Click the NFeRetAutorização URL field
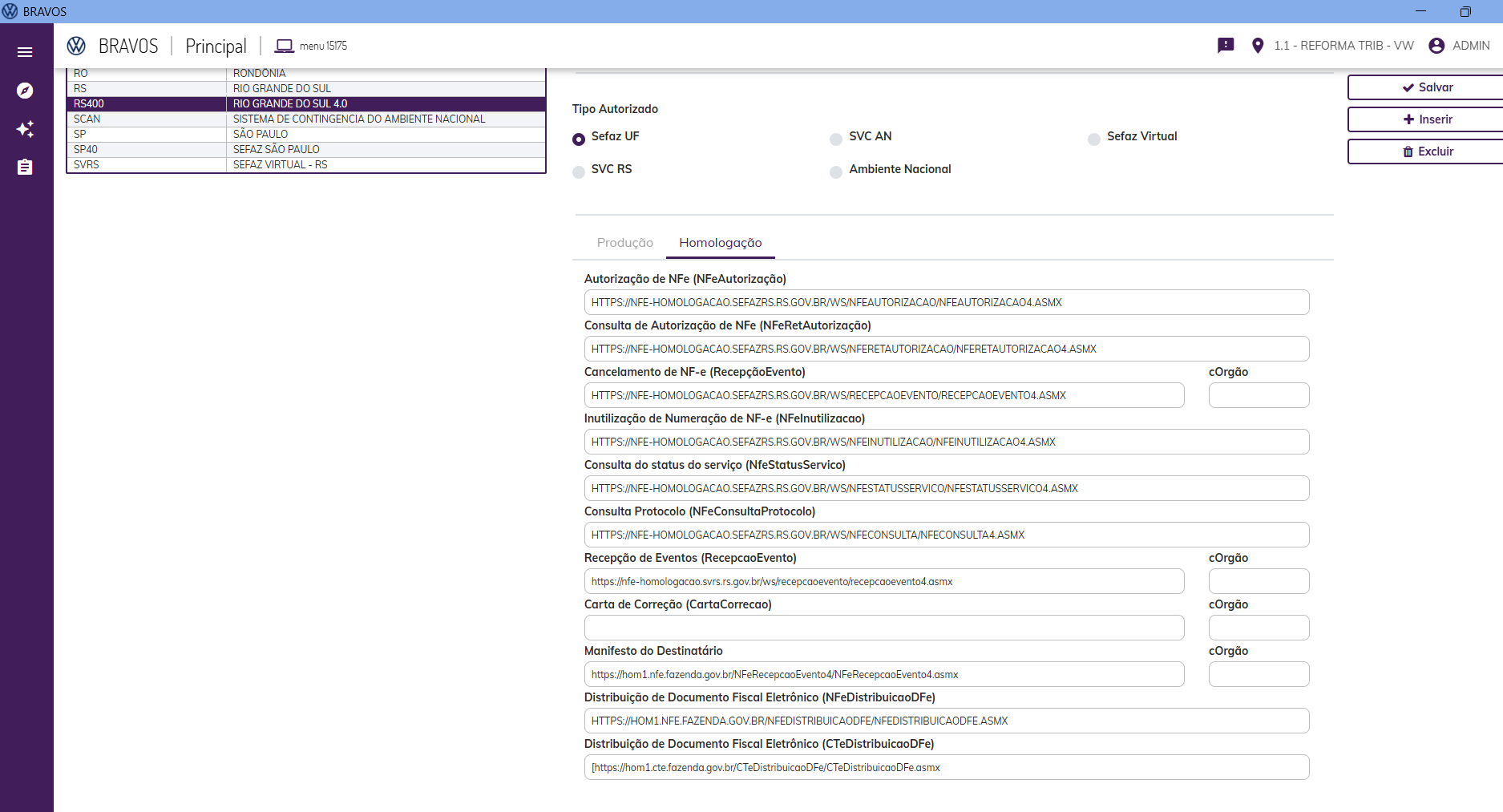1503x812 pixels. [x=947, y=349]
